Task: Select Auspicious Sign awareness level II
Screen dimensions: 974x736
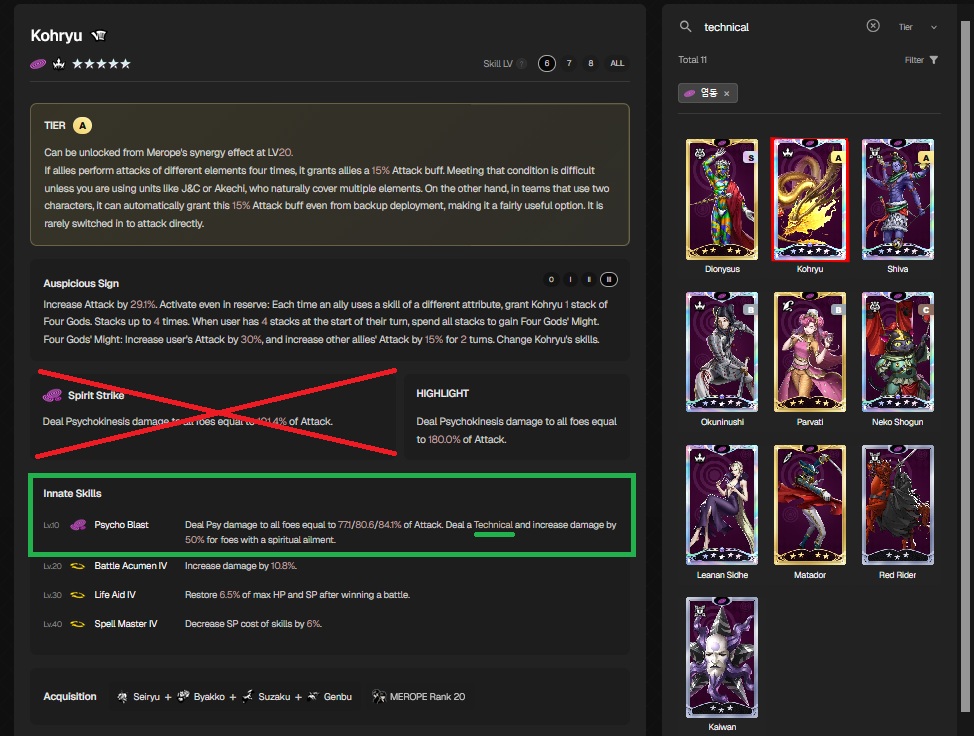Action: click(589, 279)
